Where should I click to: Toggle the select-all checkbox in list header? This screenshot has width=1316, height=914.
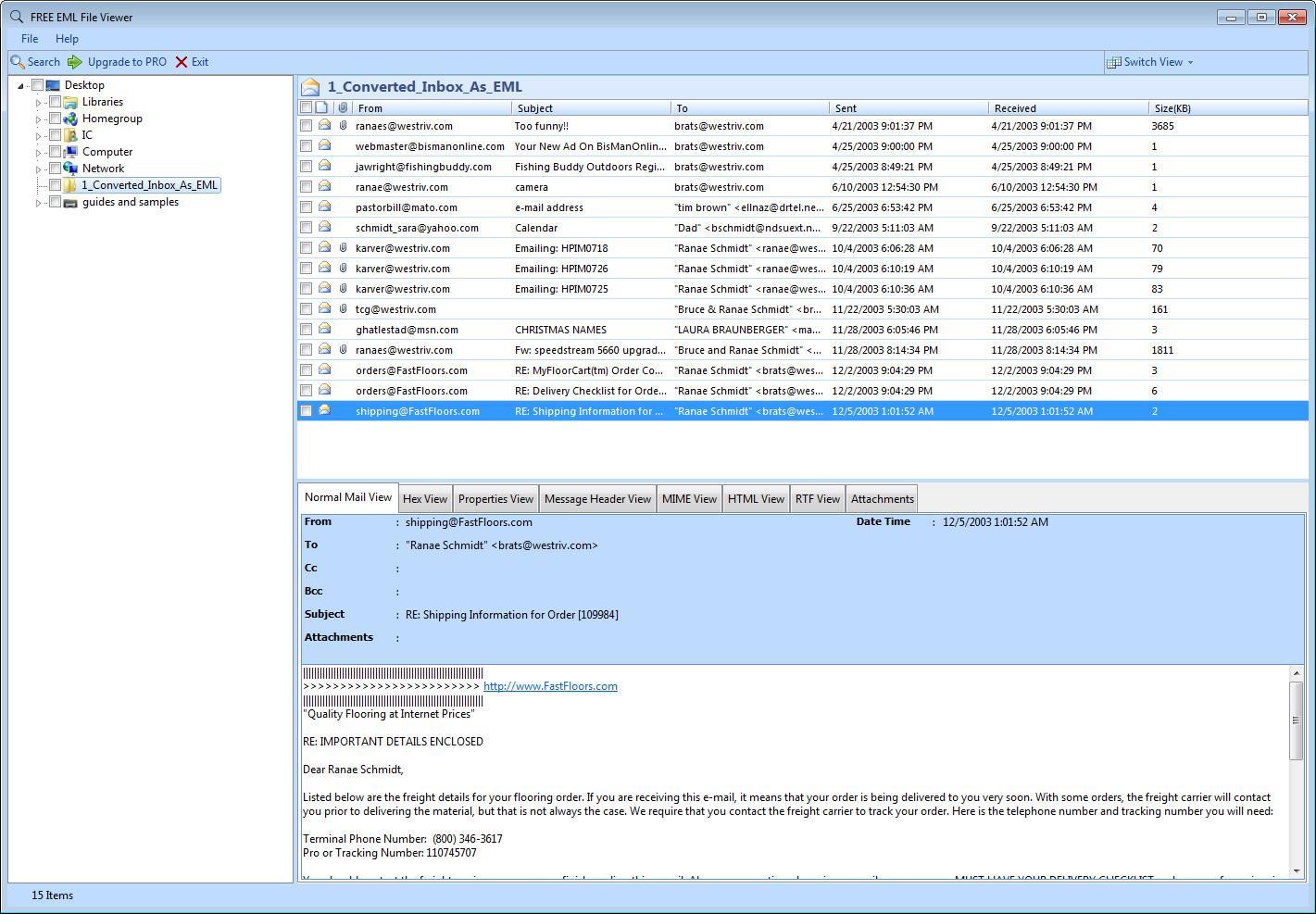(307, 107)
